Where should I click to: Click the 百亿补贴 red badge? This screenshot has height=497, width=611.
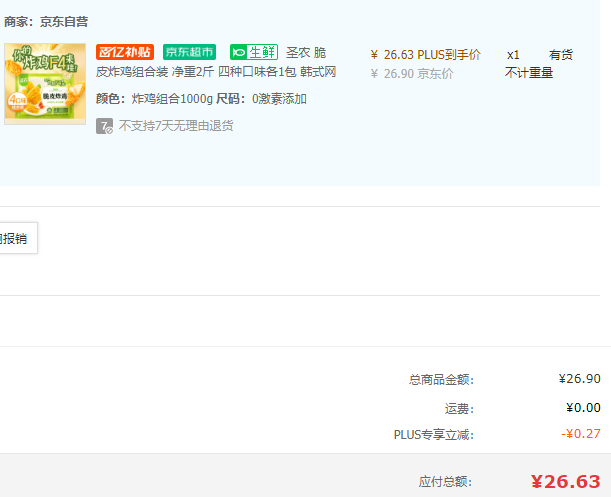(x=125, y=52)
